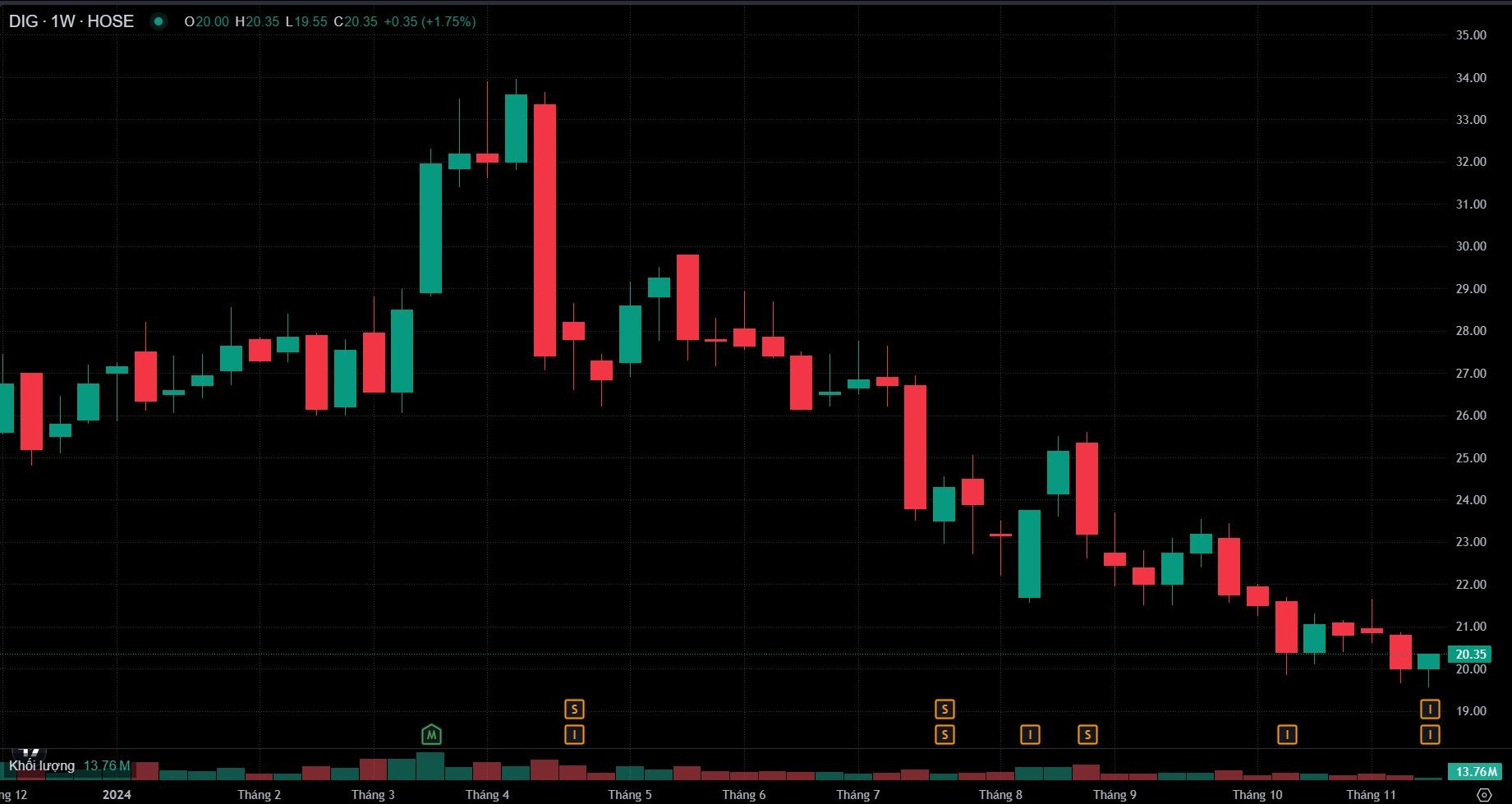Click the upper I marker after Tháng 11
Screen dimensions: 1512x804
coord(1430,709)
